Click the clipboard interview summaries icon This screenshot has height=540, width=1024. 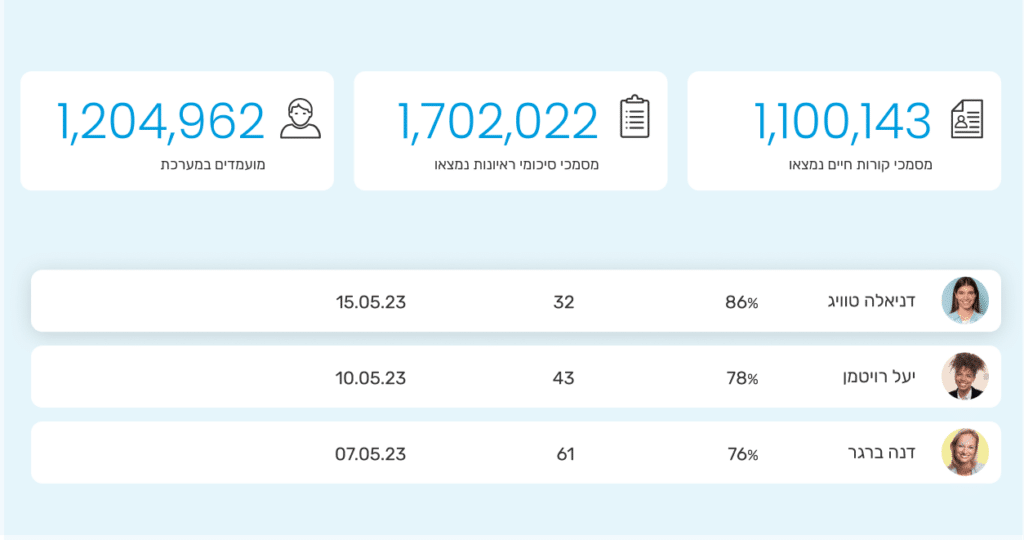tap(634, 117)
